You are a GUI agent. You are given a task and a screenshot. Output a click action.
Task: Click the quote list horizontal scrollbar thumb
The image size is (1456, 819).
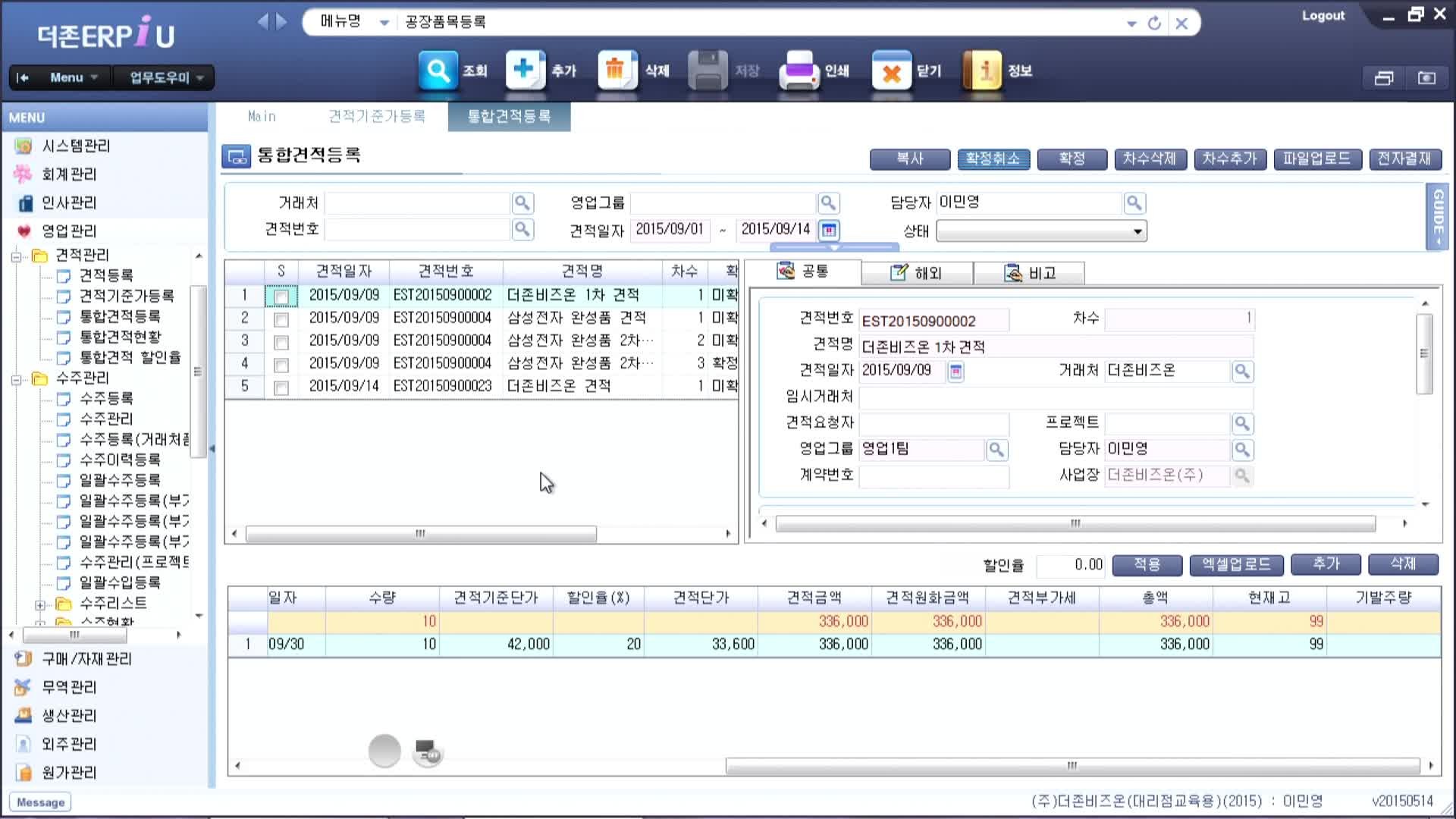pyautogui.click(x=421, y=534)
